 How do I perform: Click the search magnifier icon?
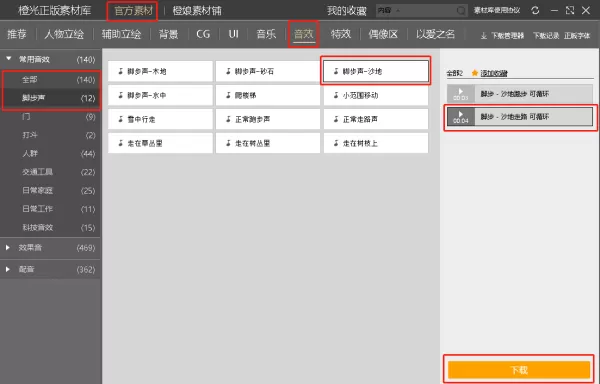(461, 10)
